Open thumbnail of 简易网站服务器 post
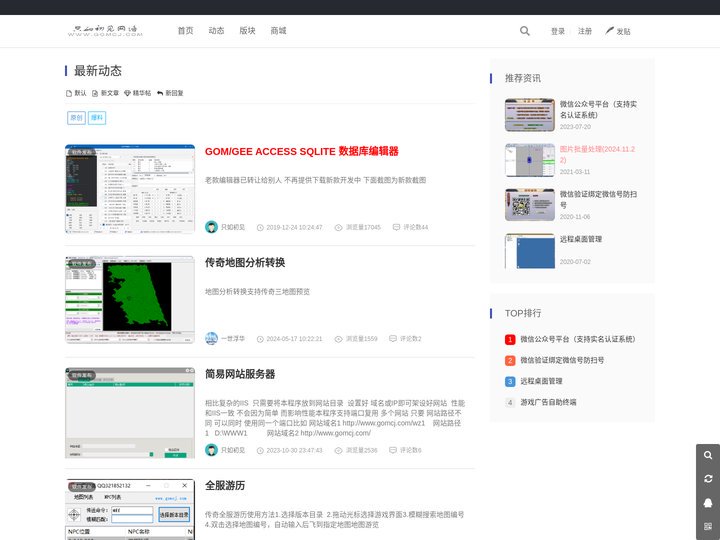This screenshot has height=540, width=720. pos(130,413)
